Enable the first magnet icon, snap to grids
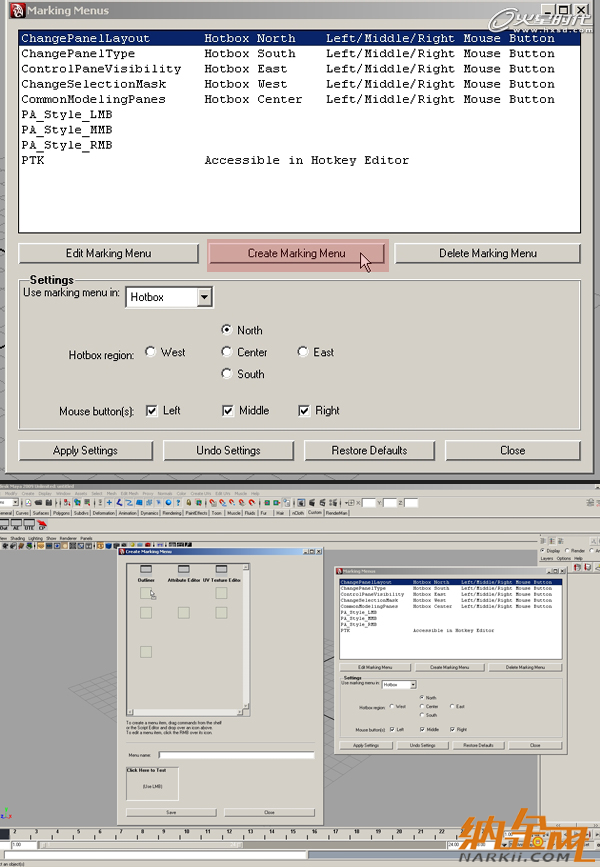 click(212, 503)
